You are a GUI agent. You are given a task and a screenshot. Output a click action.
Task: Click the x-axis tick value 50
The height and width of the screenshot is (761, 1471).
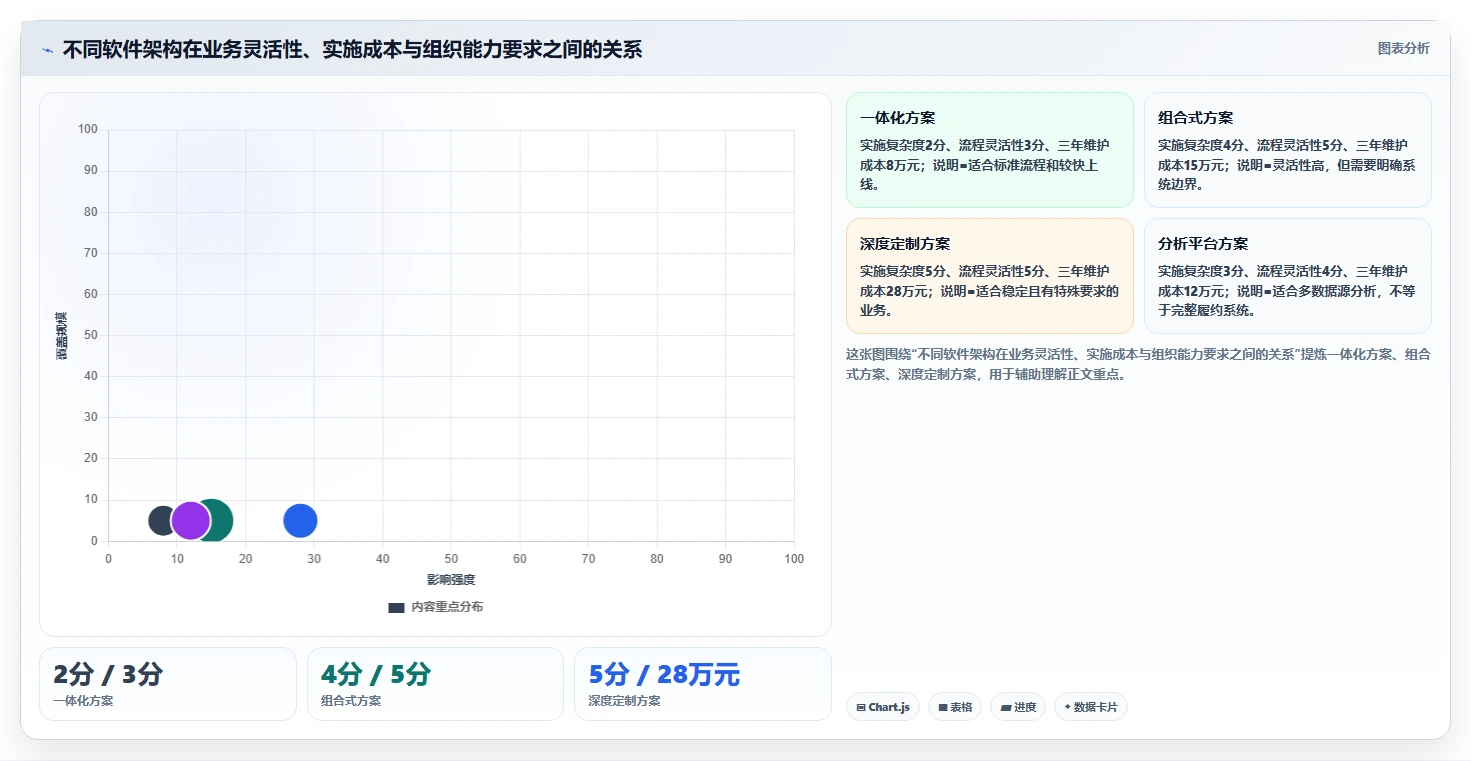pyautogui.click(x=451, y=559)
